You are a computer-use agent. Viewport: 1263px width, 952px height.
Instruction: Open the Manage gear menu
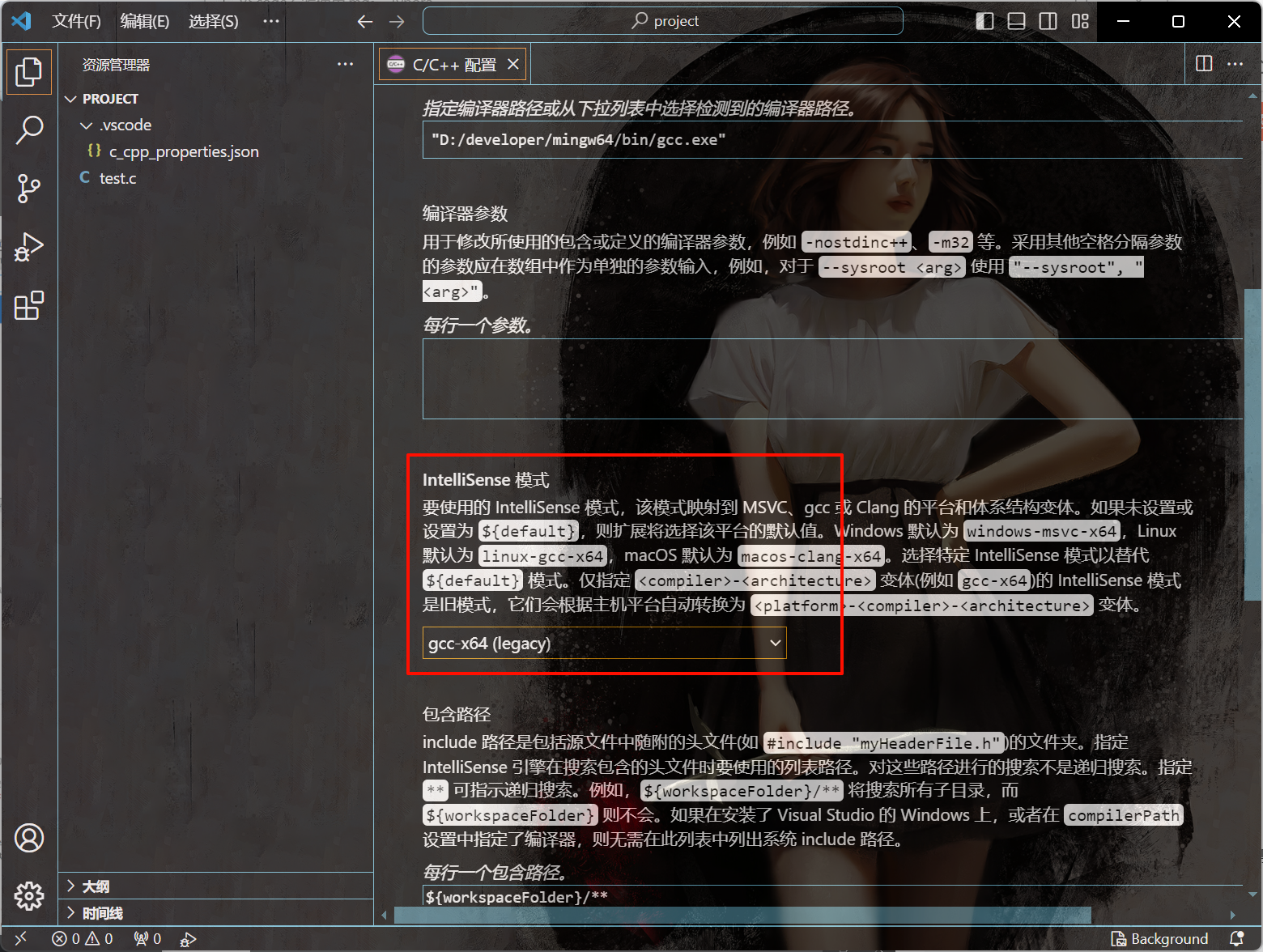[29, 895]
